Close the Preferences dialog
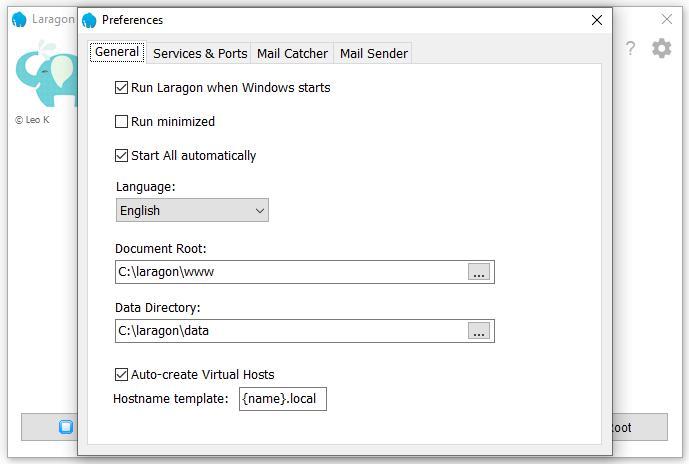Viewport: 689px width, 464px height. pos(597,20)
